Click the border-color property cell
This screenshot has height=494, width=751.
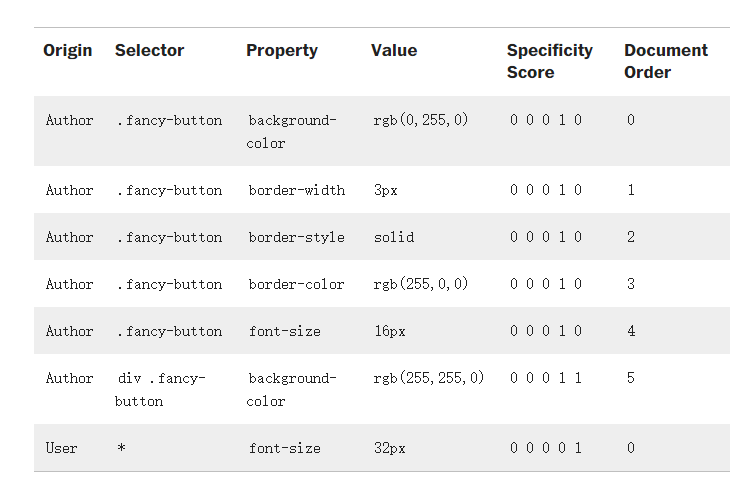[296, 284]
